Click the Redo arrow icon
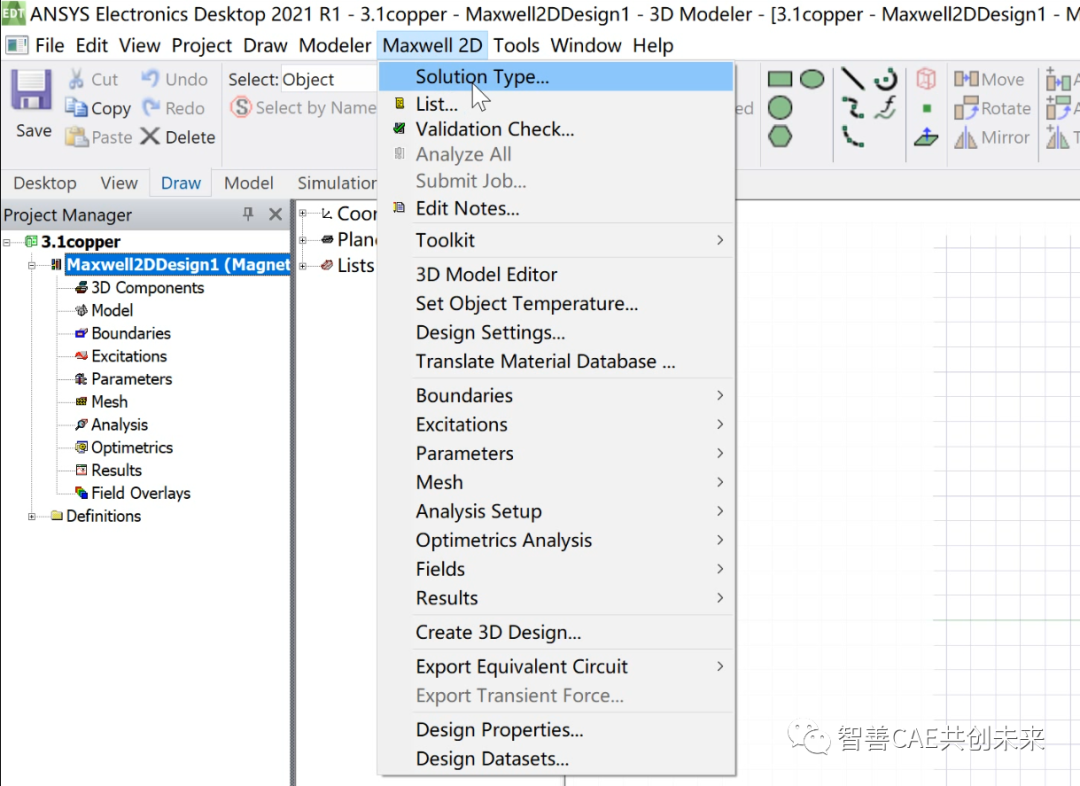This screenshot has height=786, width=1080. click(x=150, y=107)
